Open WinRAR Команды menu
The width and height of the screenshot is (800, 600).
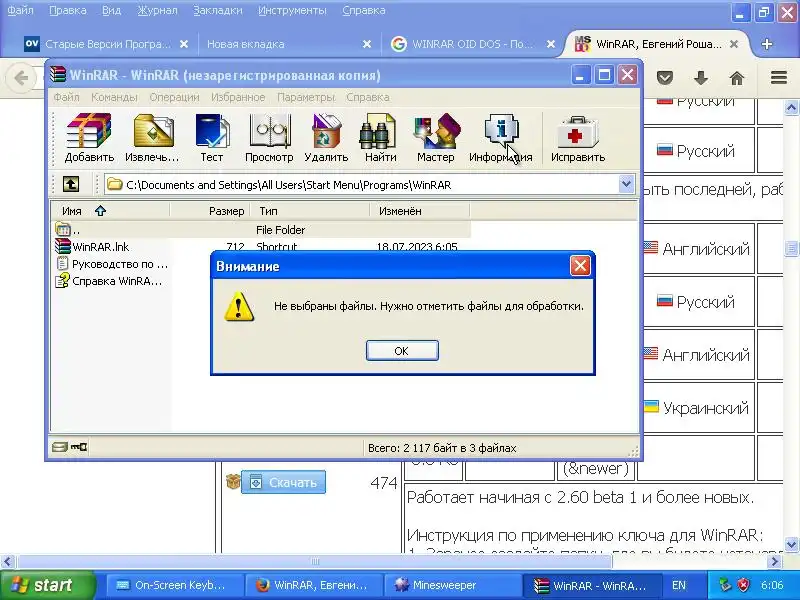114,97
